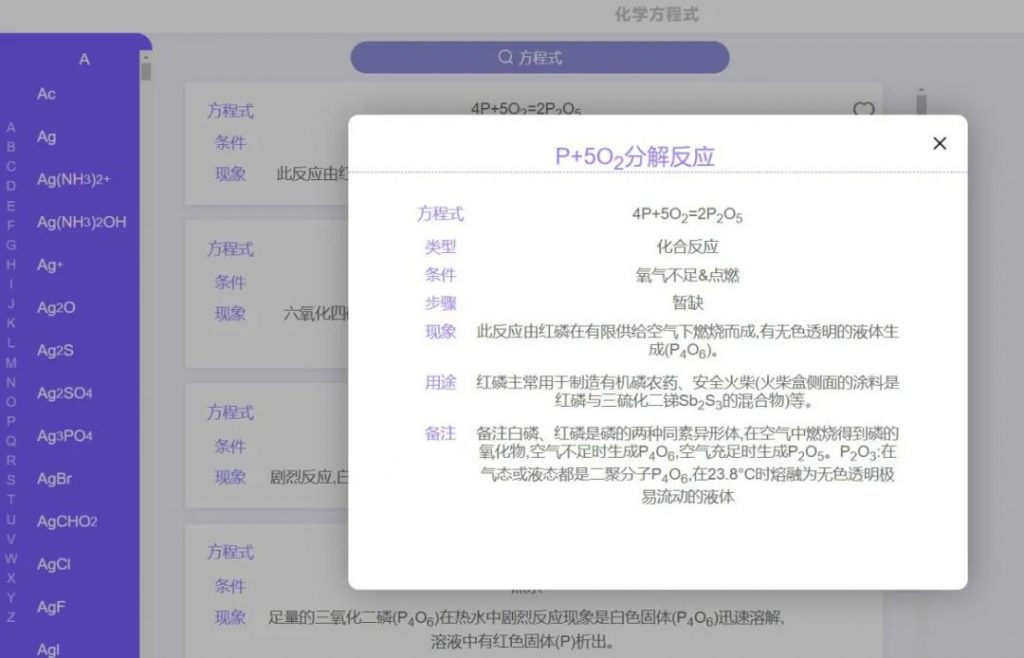This screenshot has width=1024, height=658.
Task: Click the 化合反应 type value
Action: 687,247
